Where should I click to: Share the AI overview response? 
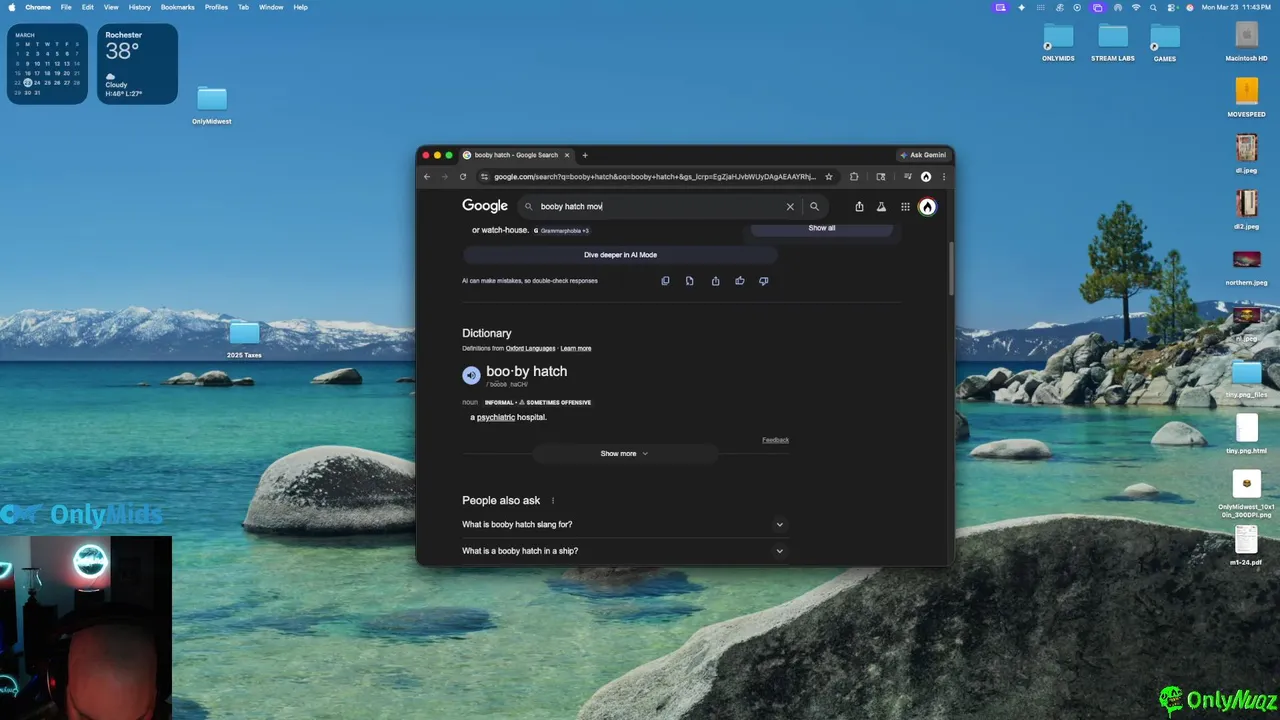click(x=715, y=281)
